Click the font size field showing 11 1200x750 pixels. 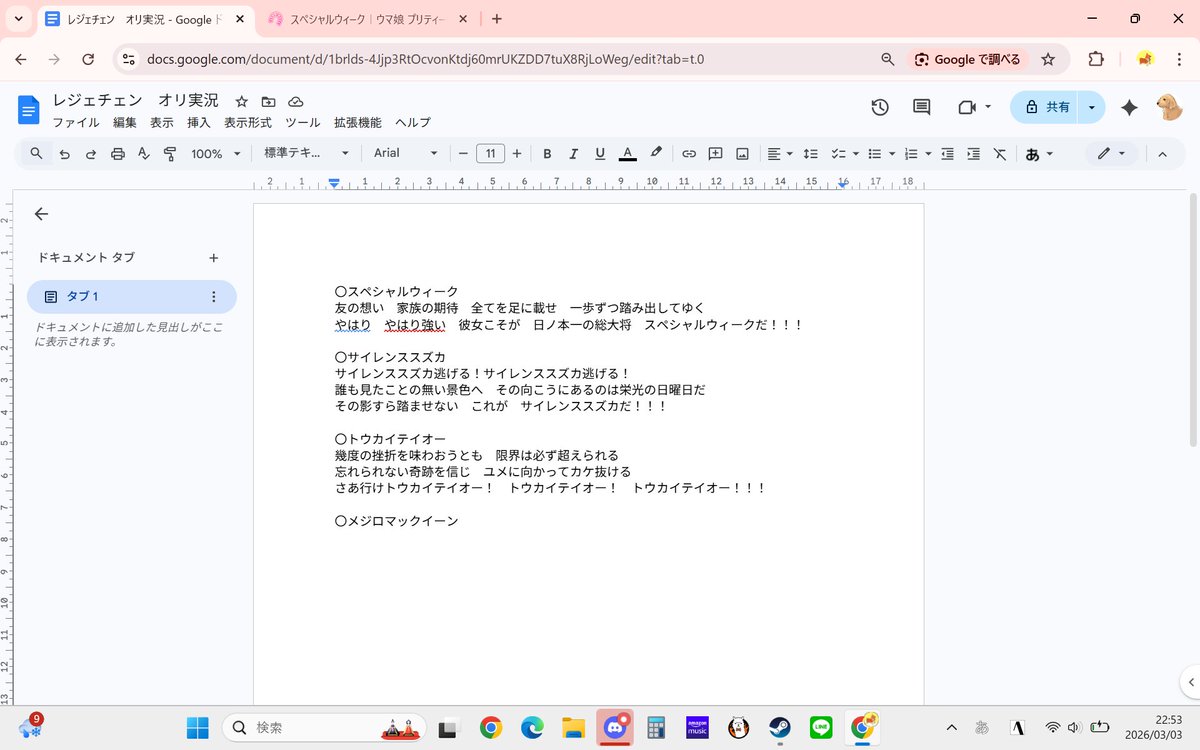click(490, 154)
